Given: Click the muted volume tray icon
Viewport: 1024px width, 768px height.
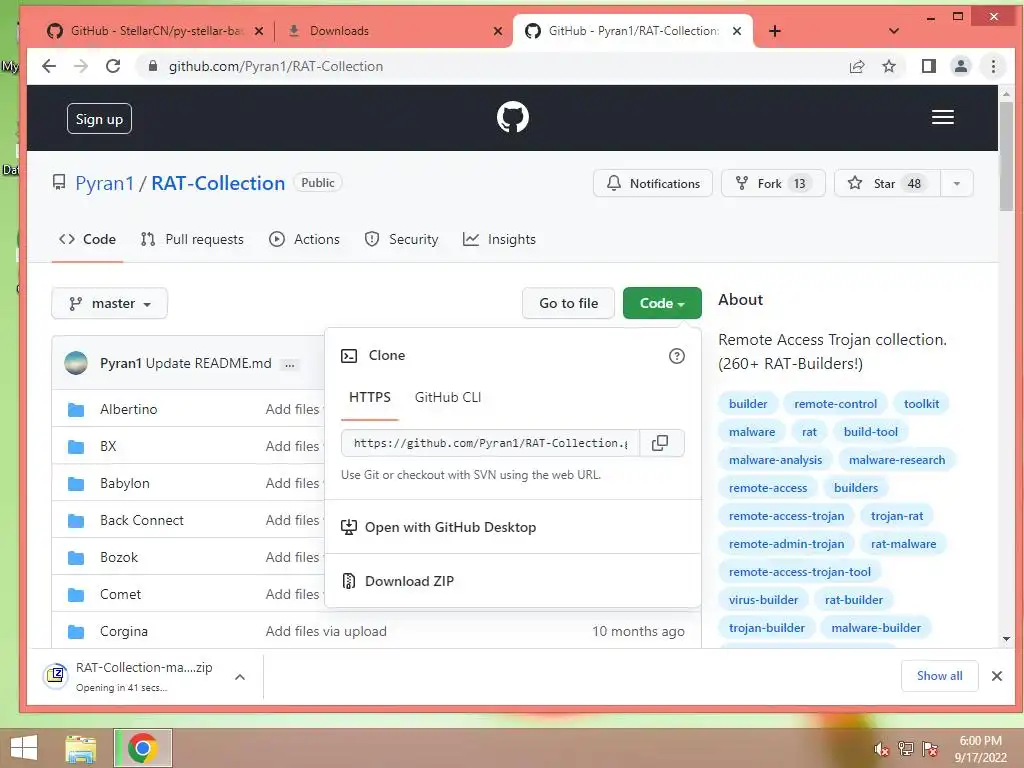Looking at the screenshot, I should click(x=881, y=749).
